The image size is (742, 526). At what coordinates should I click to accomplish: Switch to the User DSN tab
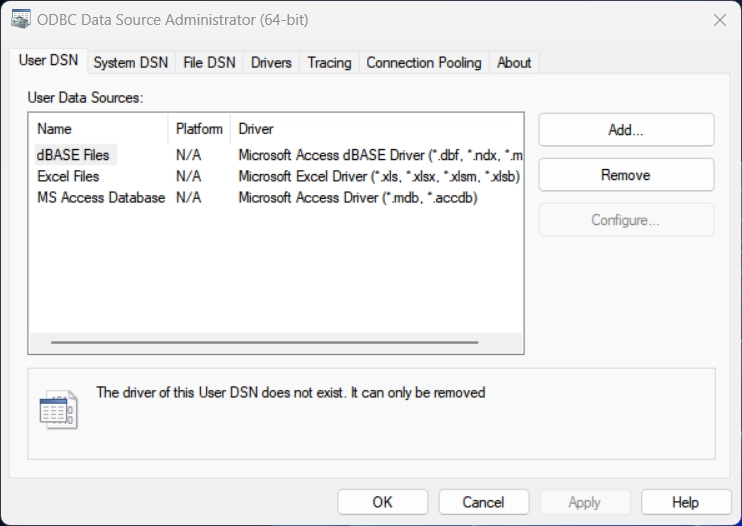[48, 61]
